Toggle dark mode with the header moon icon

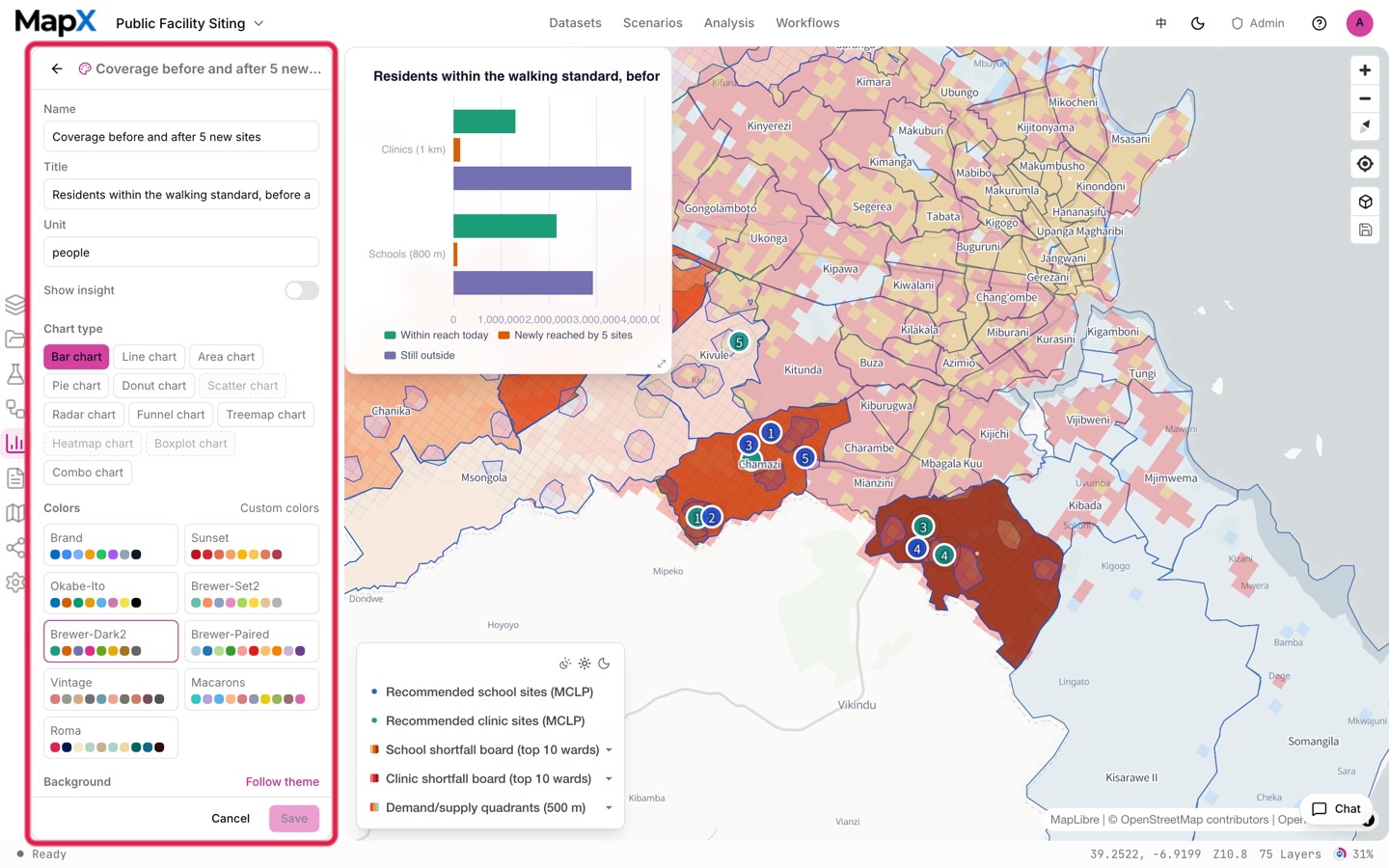point(1198,23)
